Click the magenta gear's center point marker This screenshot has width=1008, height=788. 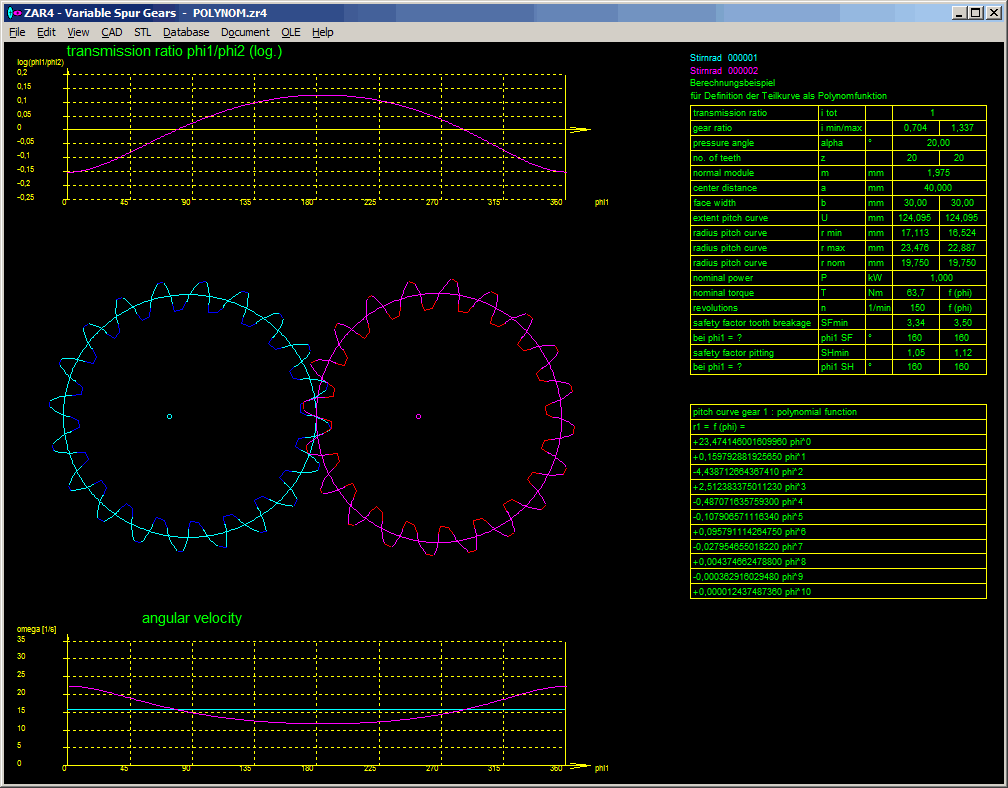tap(418, 416)
